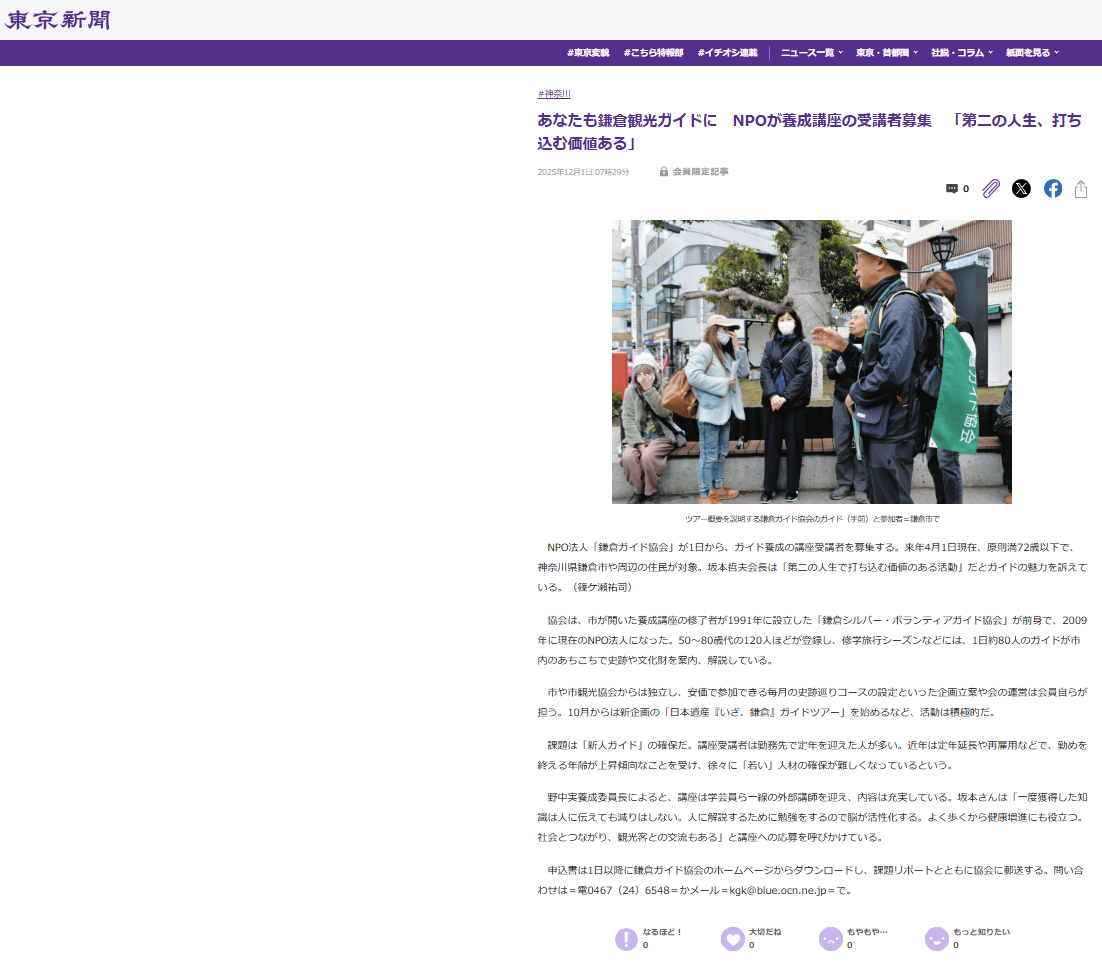1102x963 pixels.
Task: Go to #こちら特報部 section
Action: click(x=653, y=53)
